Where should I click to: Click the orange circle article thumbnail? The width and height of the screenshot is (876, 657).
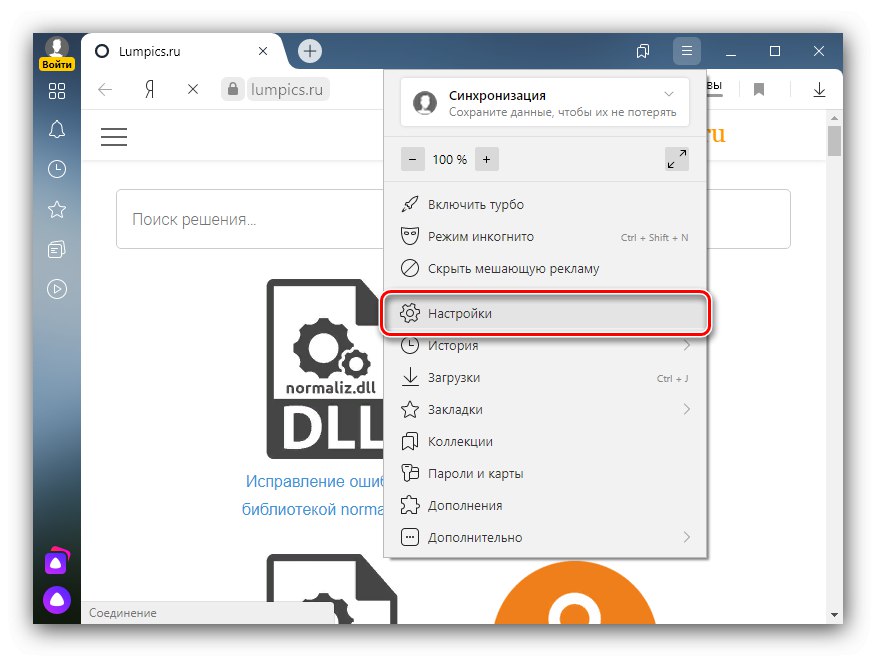[574, 593]
